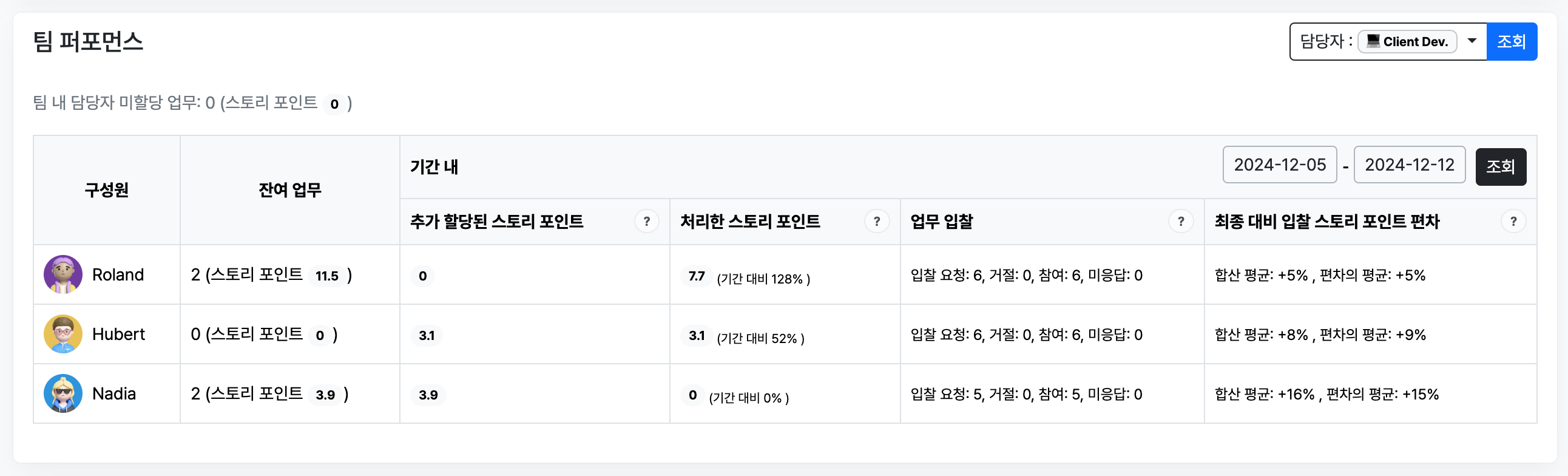Click unassigned tasks story point badge 0

(334, 104)
